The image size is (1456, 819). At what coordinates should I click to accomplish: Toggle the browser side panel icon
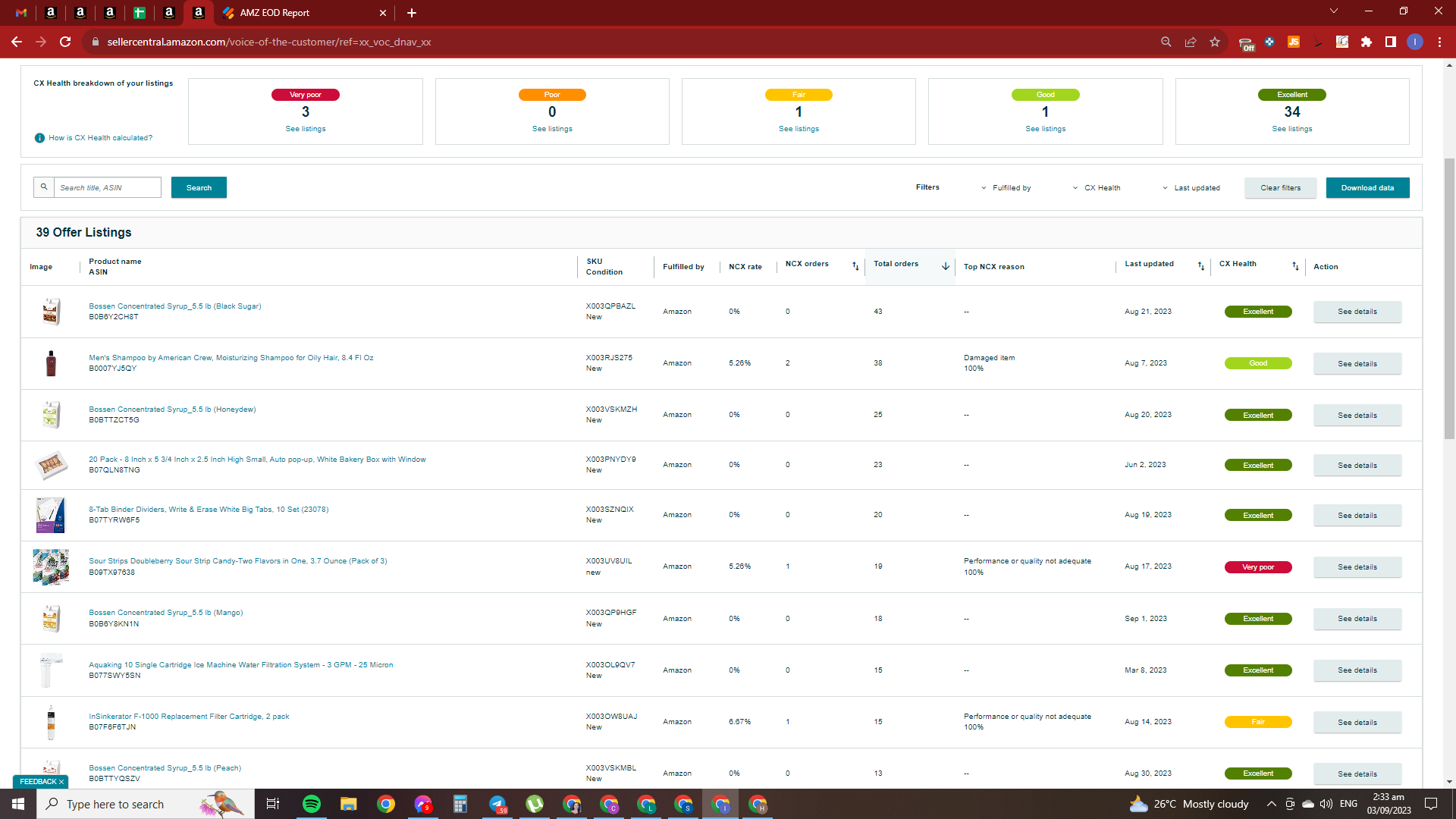1391,42
